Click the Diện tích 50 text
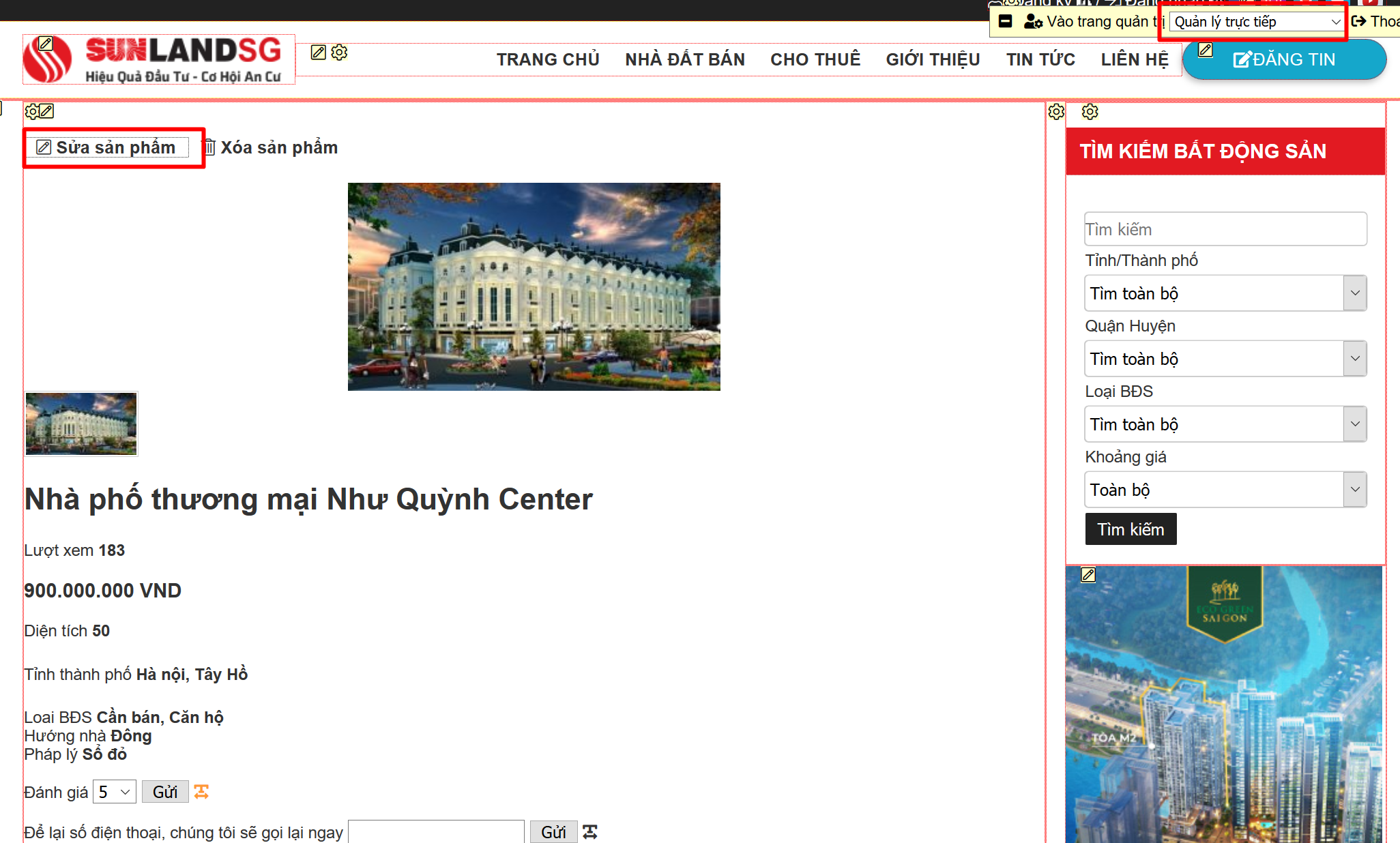The width and height of the screenshot is (1400, 843). pyautogui.click(x=67, y=631)
